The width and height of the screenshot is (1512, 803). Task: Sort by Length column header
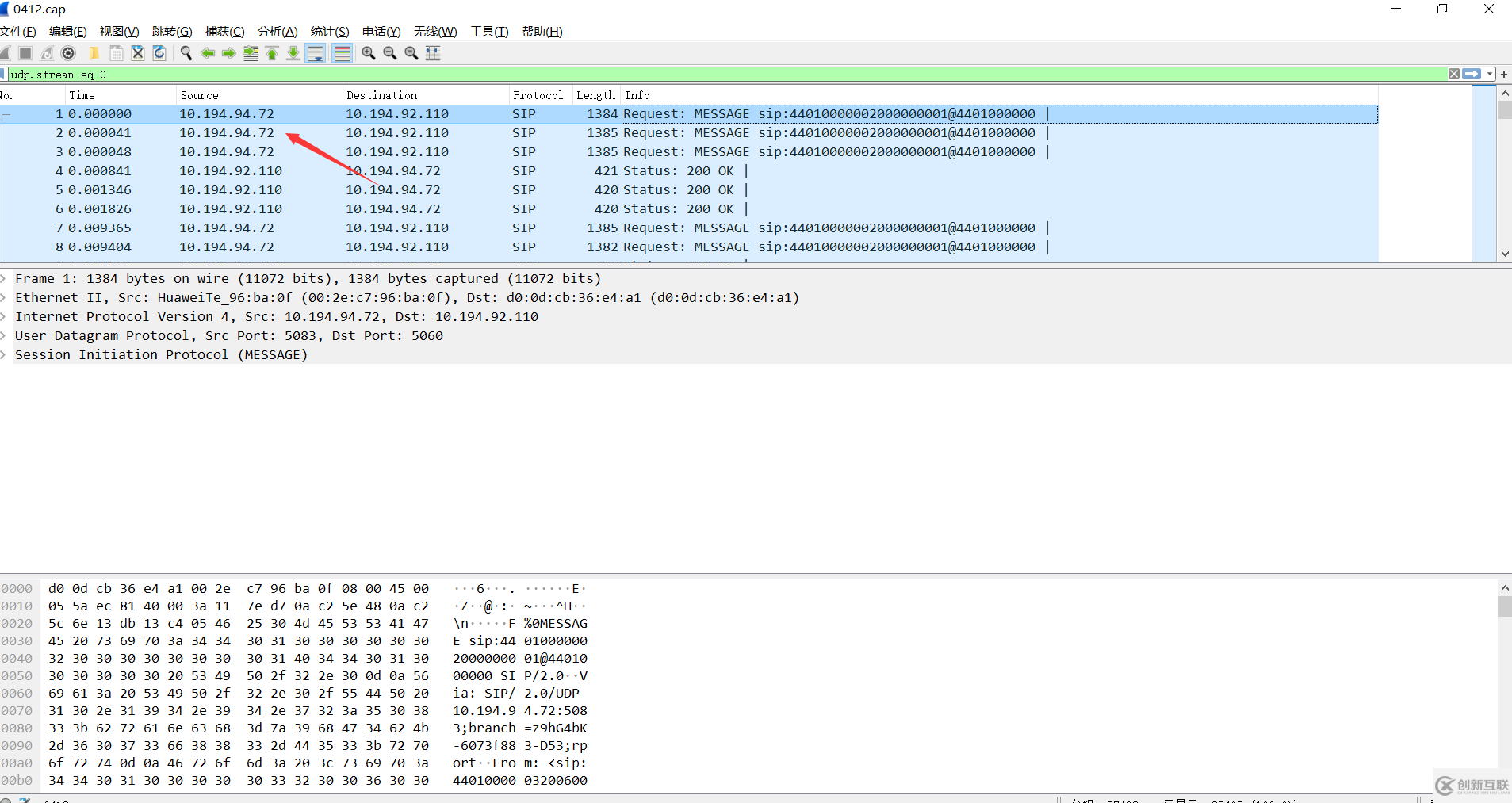click(x=595, y=95)
